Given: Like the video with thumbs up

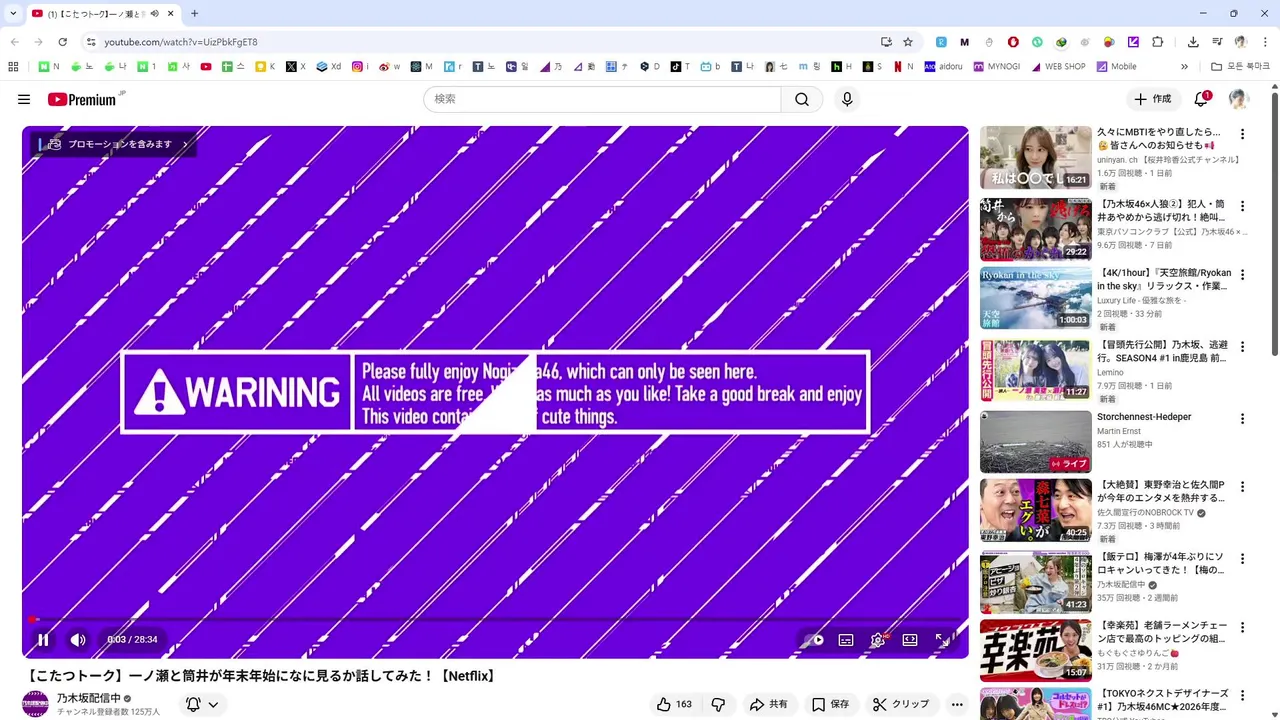Looking at the screenshot, I should point(675,704).
